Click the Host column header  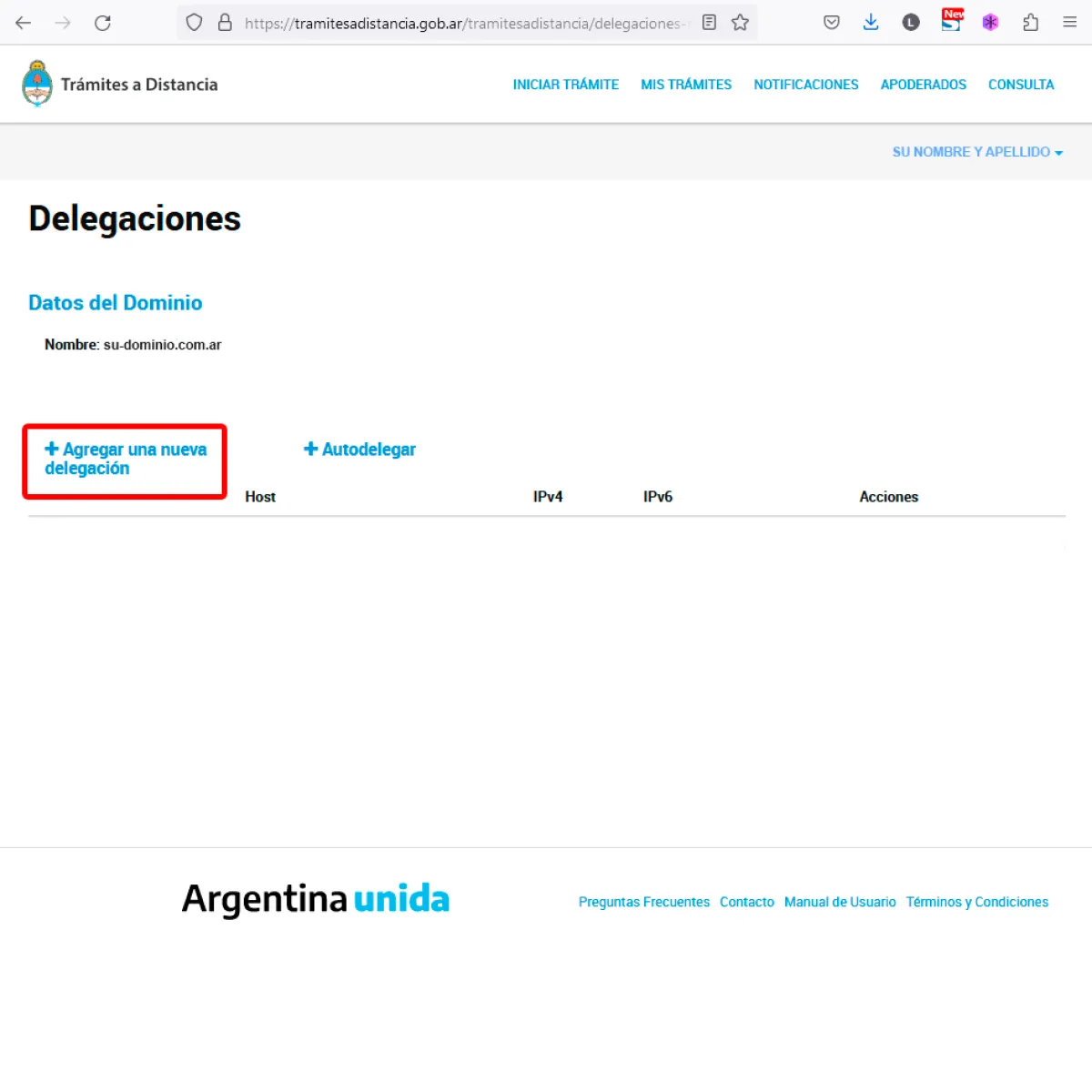(x=260, y=497)
